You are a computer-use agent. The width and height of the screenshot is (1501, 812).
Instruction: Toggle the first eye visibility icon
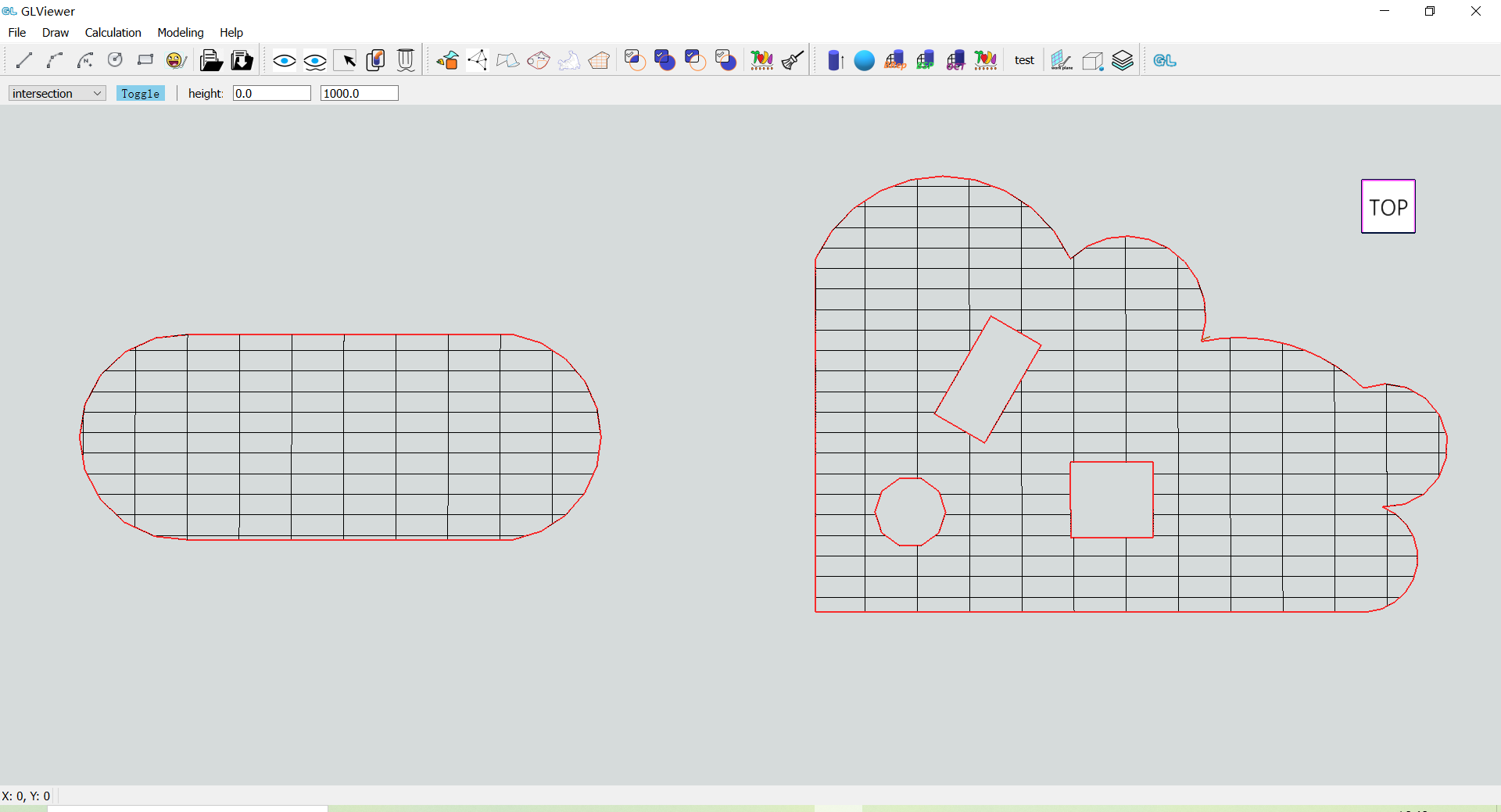284,60
